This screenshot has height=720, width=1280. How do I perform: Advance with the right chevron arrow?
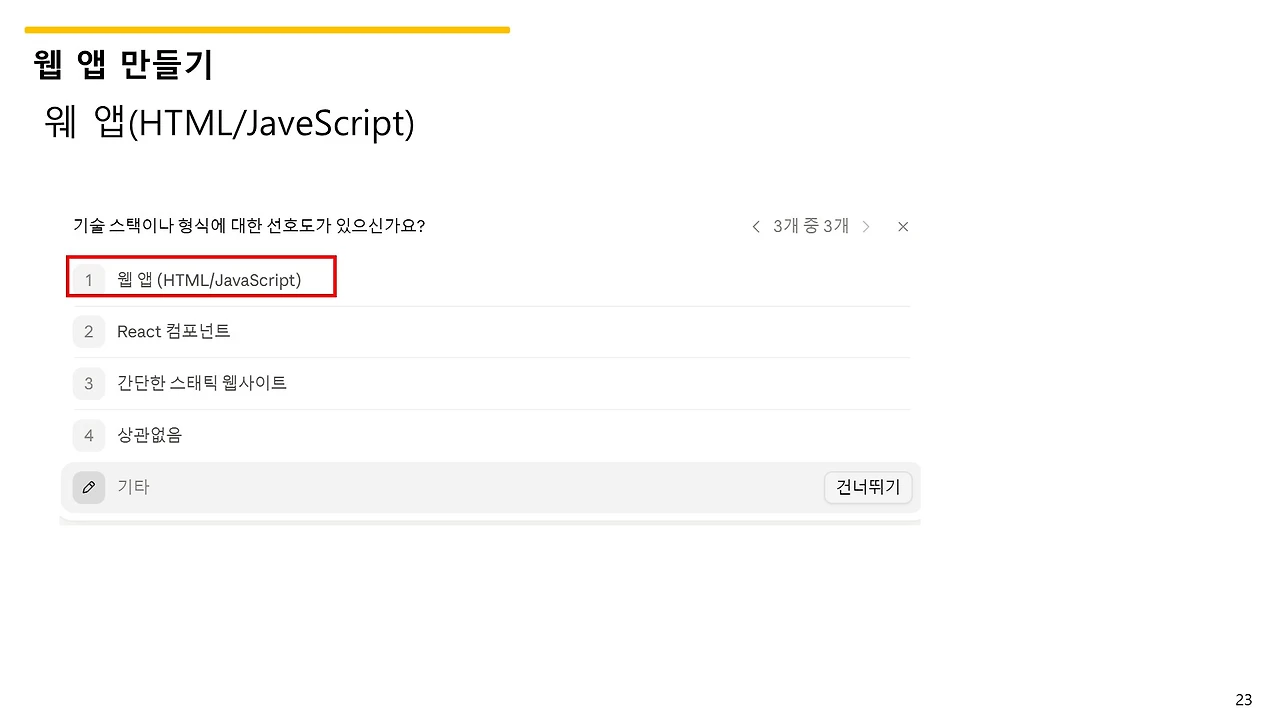(x=866, y=227)
